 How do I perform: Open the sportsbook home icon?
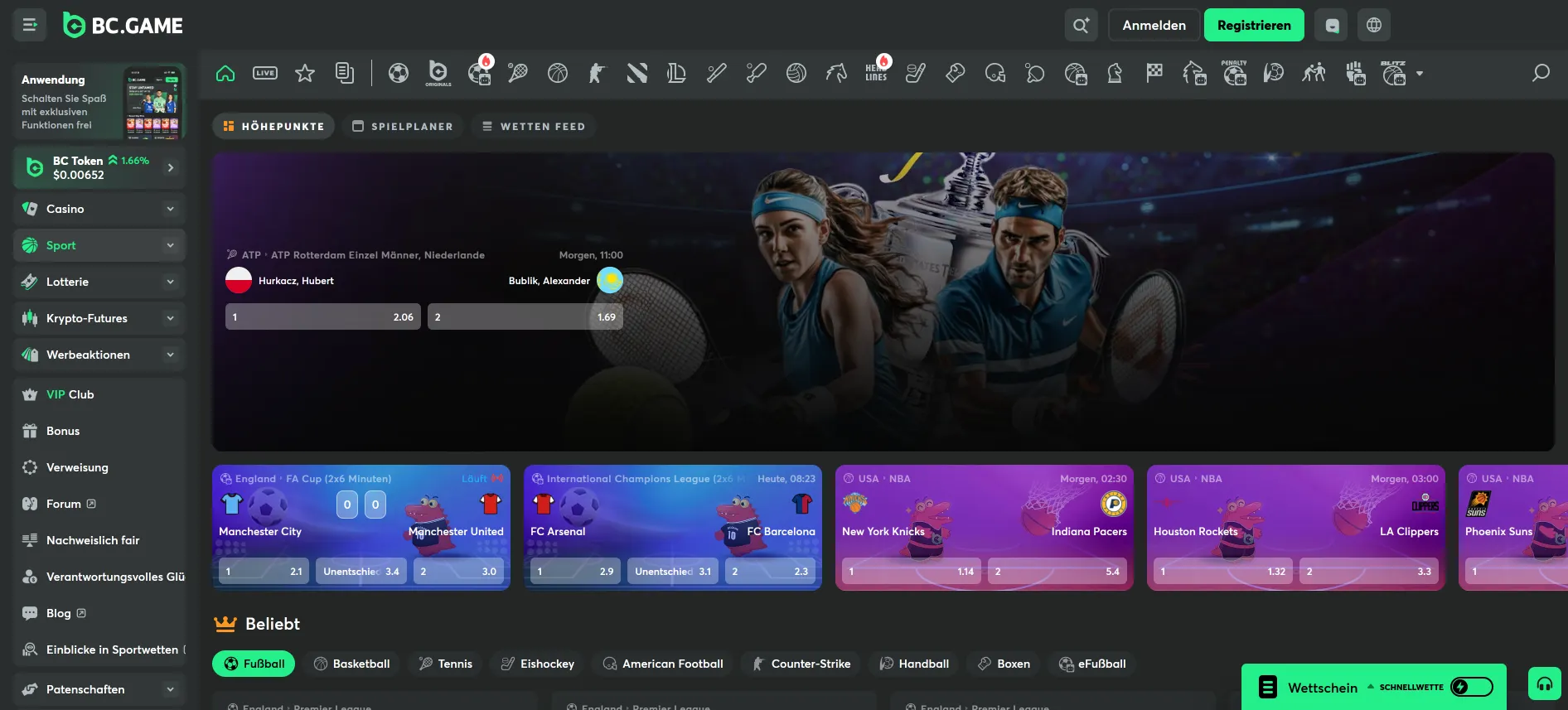click(225, 73)
